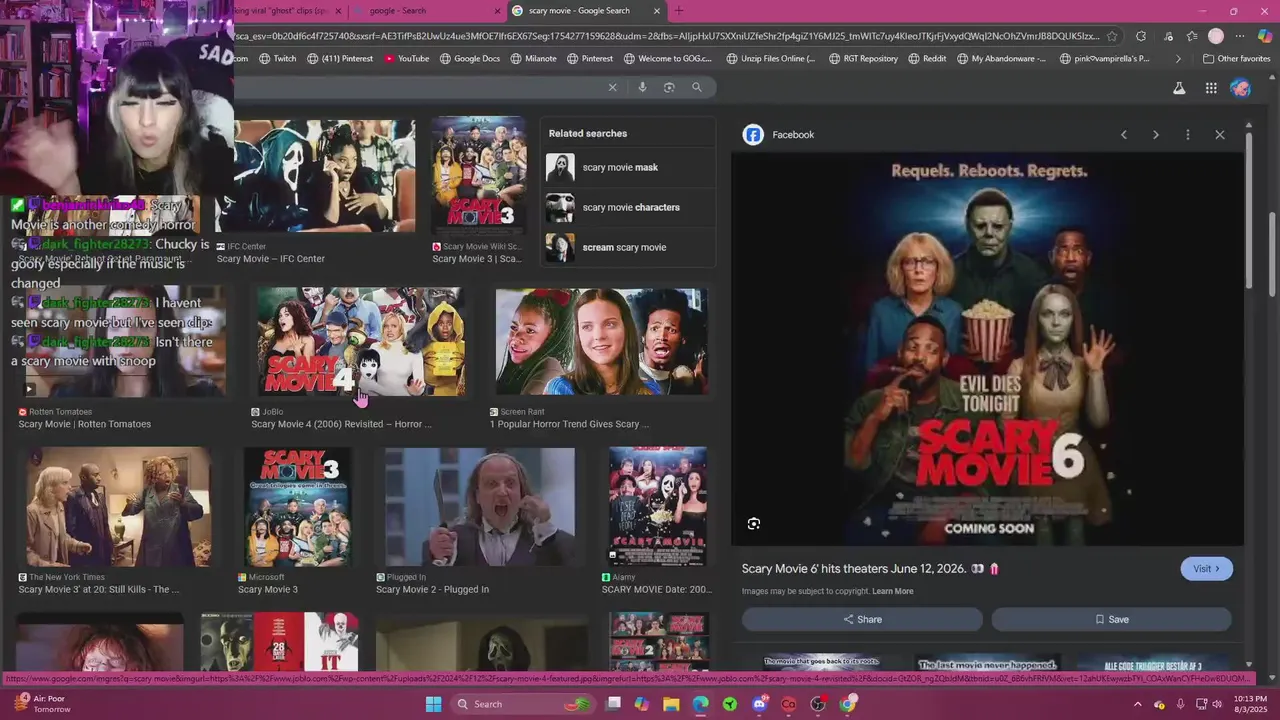Open the RGT Repository bookmark
Screen dimensions: 1280x720
point(864,59)
